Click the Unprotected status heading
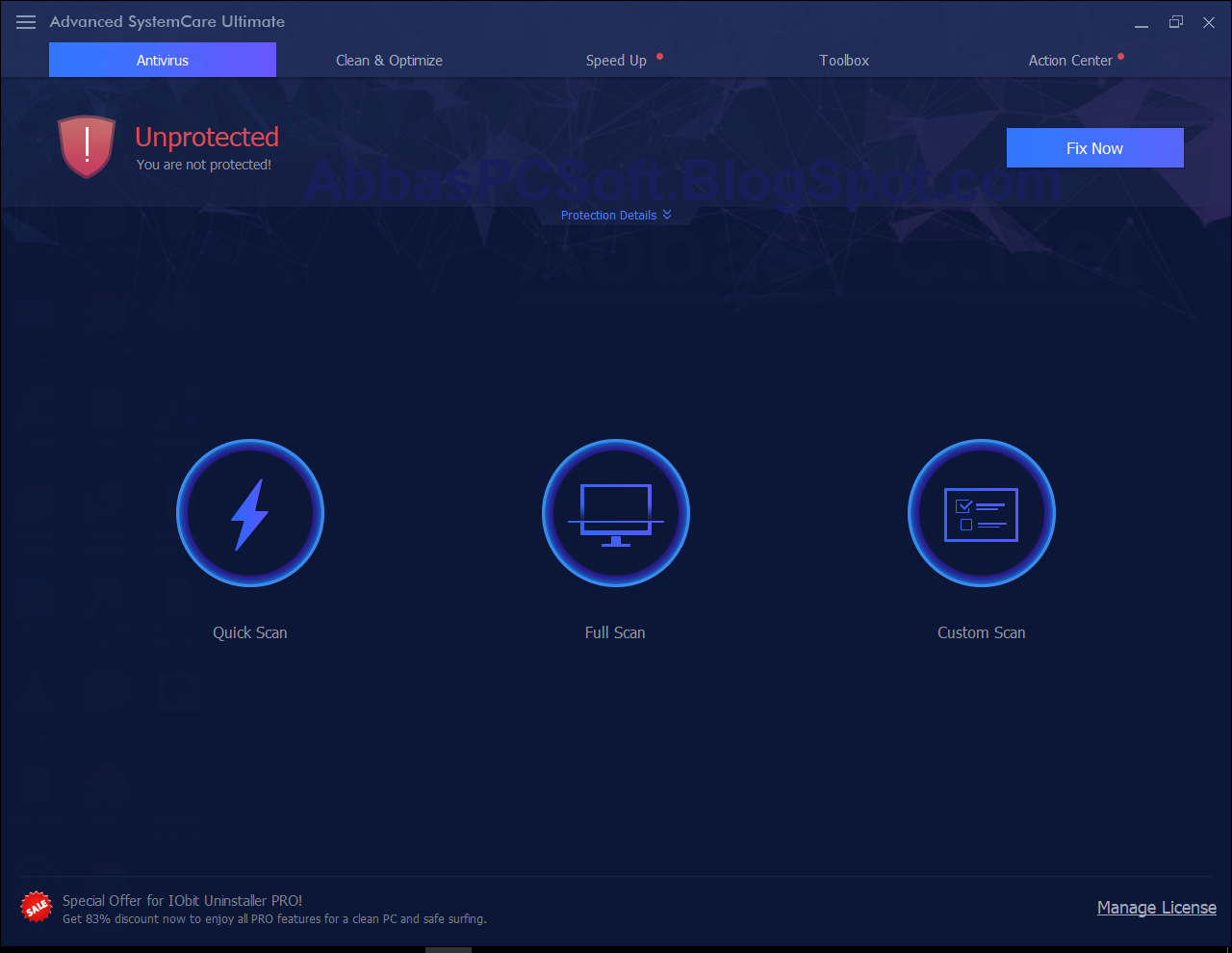 click(207, 137)
